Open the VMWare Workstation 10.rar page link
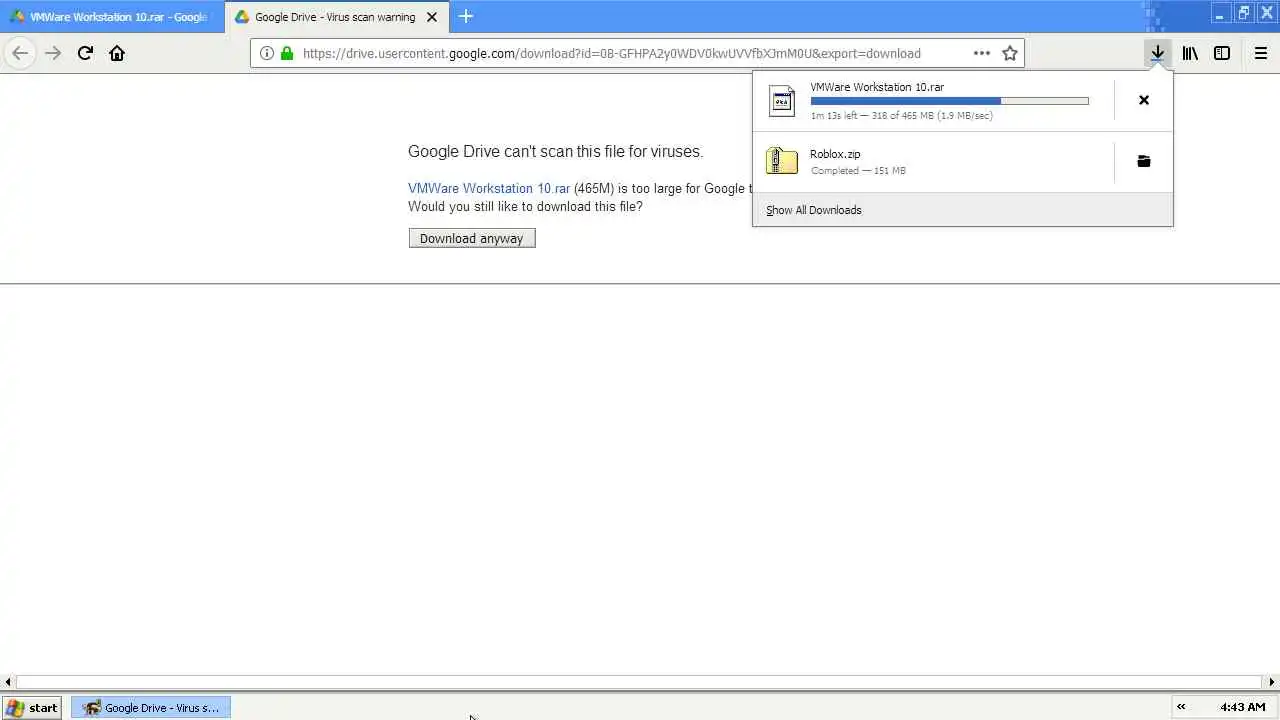 489,188
